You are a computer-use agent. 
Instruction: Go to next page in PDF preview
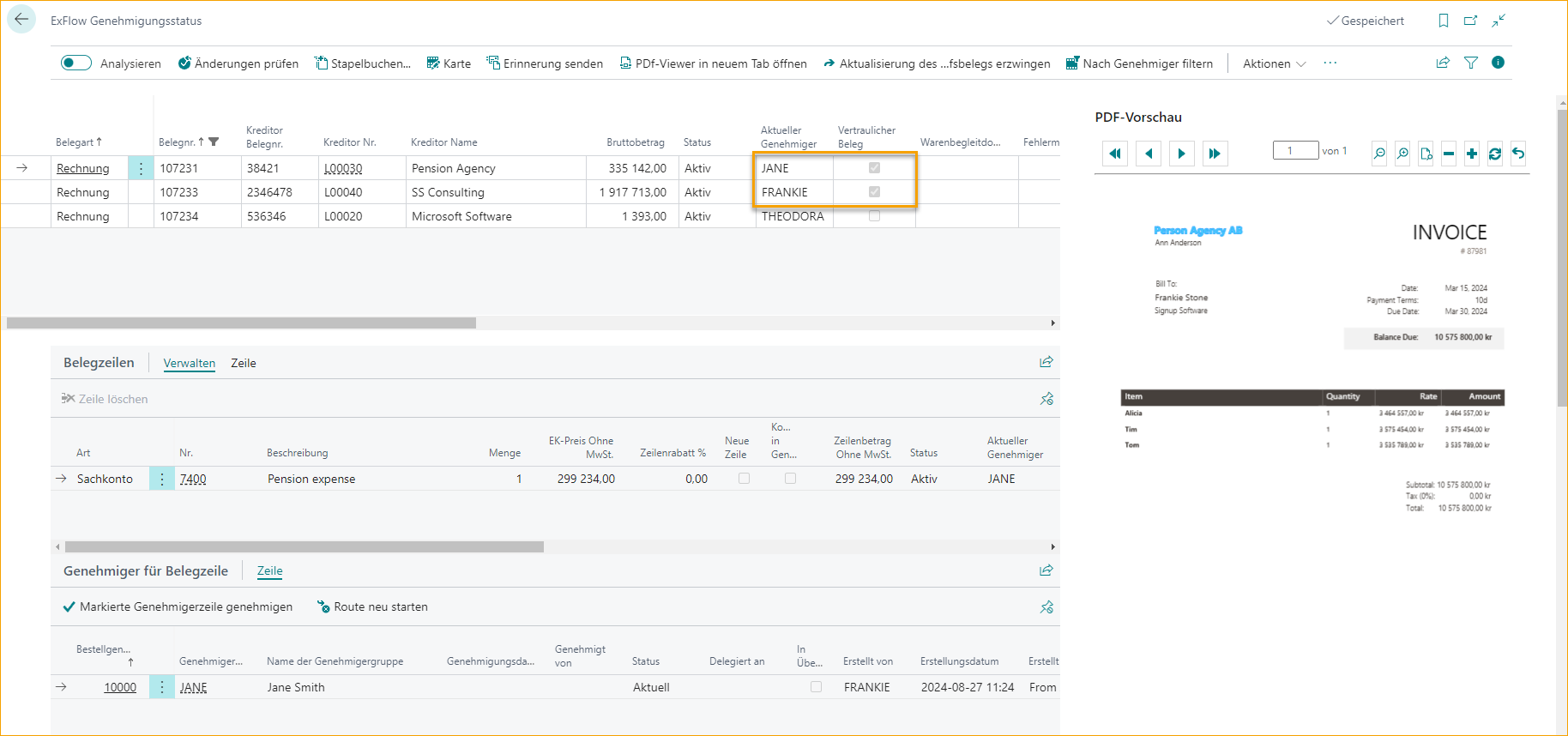point(1181,154)
